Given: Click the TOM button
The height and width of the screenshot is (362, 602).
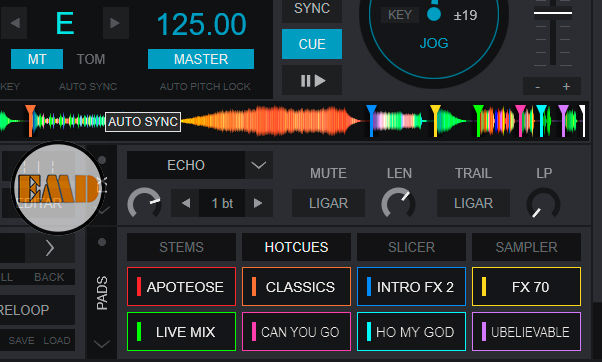Looking at the screenshot, I should point(91,59).
